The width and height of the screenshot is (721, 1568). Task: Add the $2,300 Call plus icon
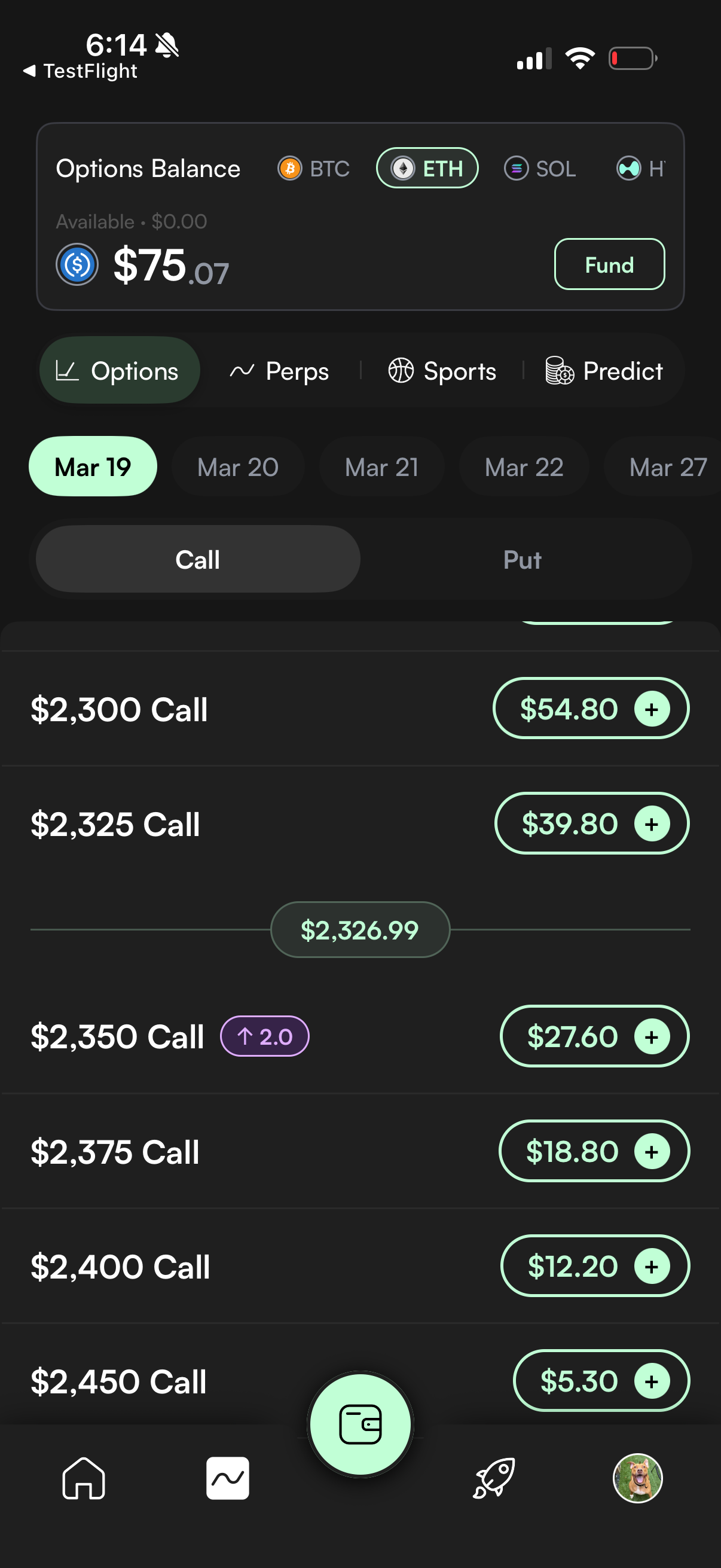click(x=652, y=709)
